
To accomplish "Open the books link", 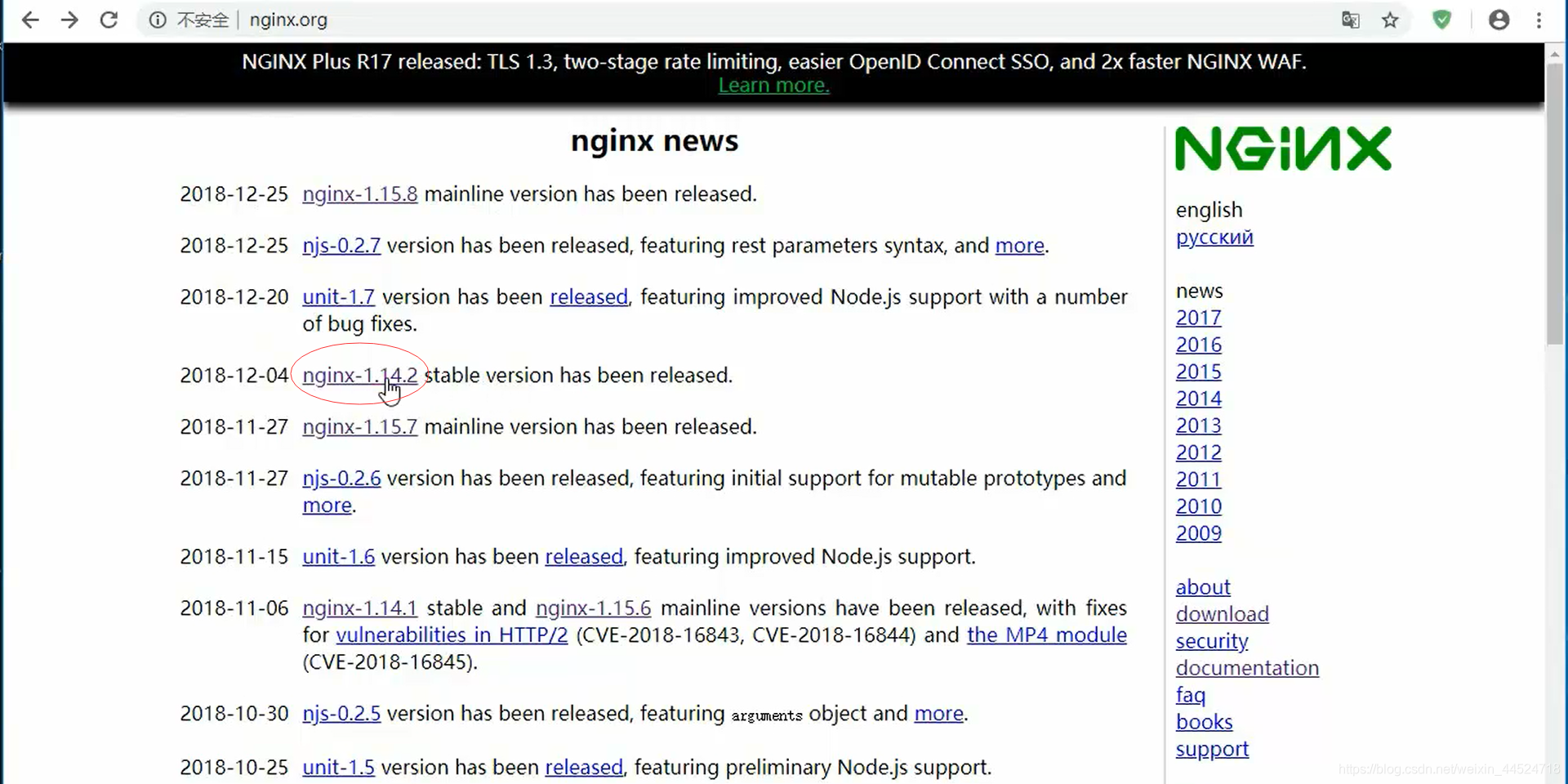I will tap(1205, 722).
